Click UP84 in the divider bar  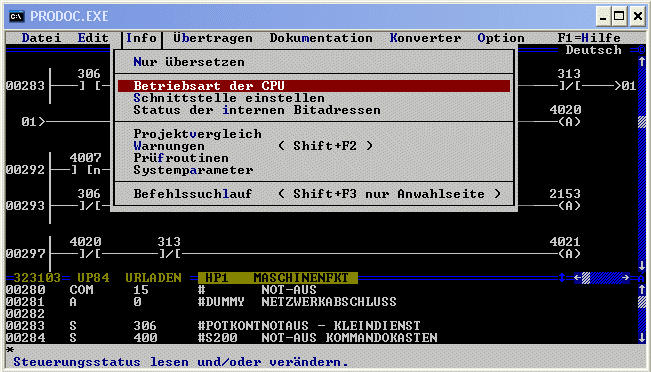[x=93, y=278]
